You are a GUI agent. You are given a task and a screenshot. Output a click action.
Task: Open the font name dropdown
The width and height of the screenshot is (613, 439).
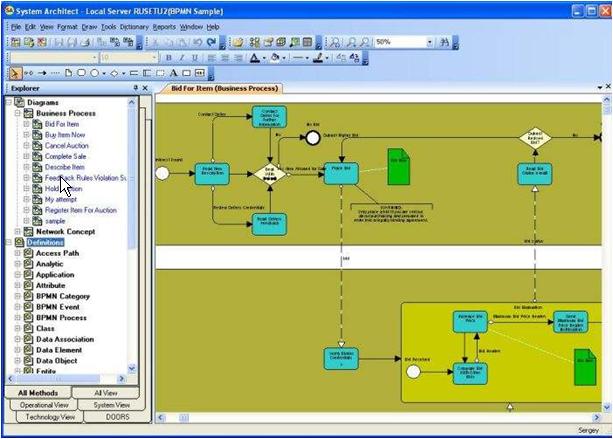94,58
